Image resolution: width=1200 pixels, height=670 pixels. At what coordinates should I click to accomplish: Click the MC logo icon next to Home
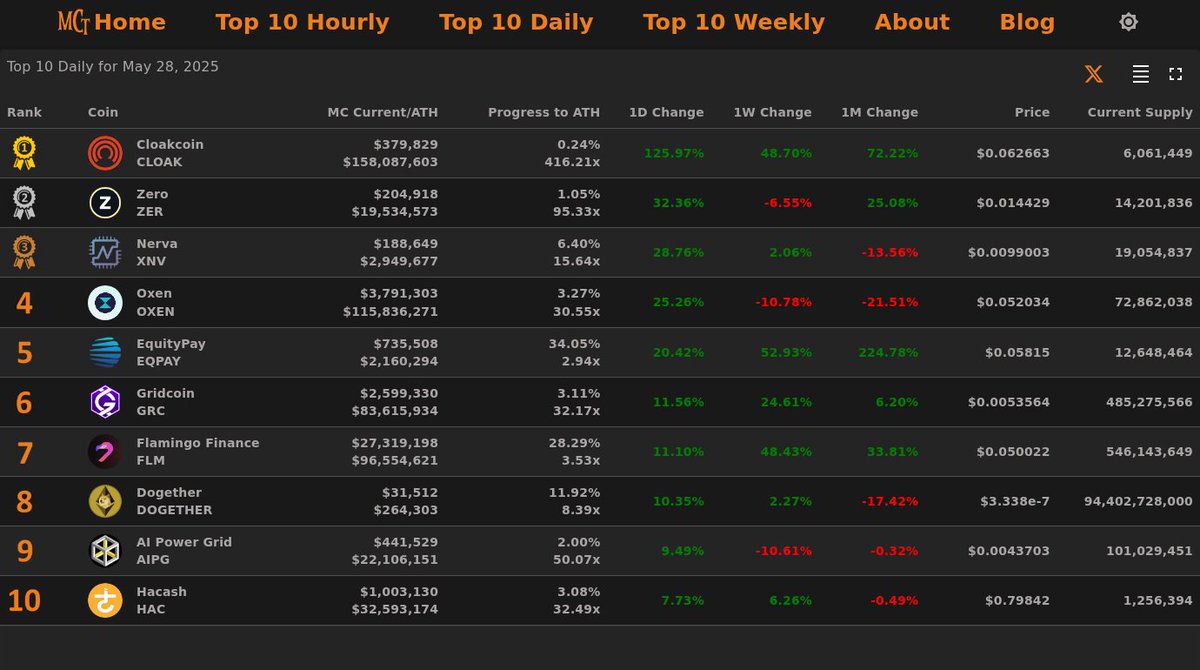74,22
